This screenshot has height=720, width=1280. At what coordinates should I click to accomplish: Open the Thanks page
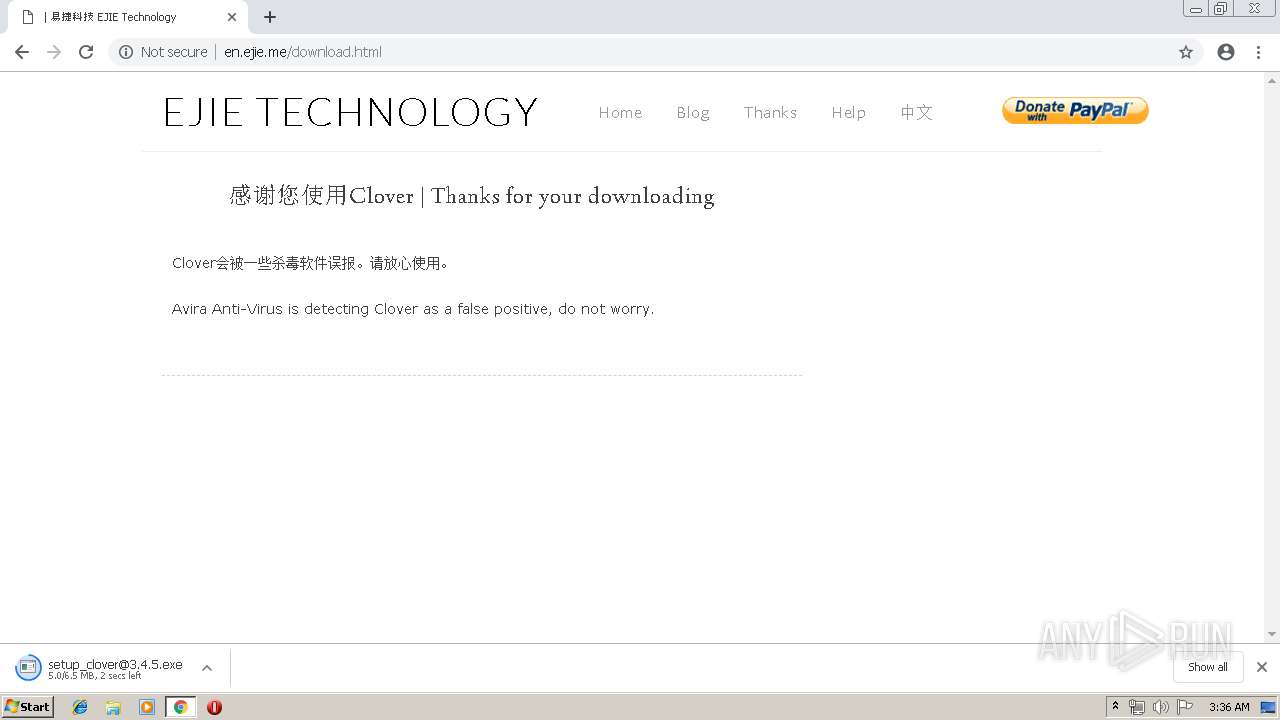pos(770,112)
